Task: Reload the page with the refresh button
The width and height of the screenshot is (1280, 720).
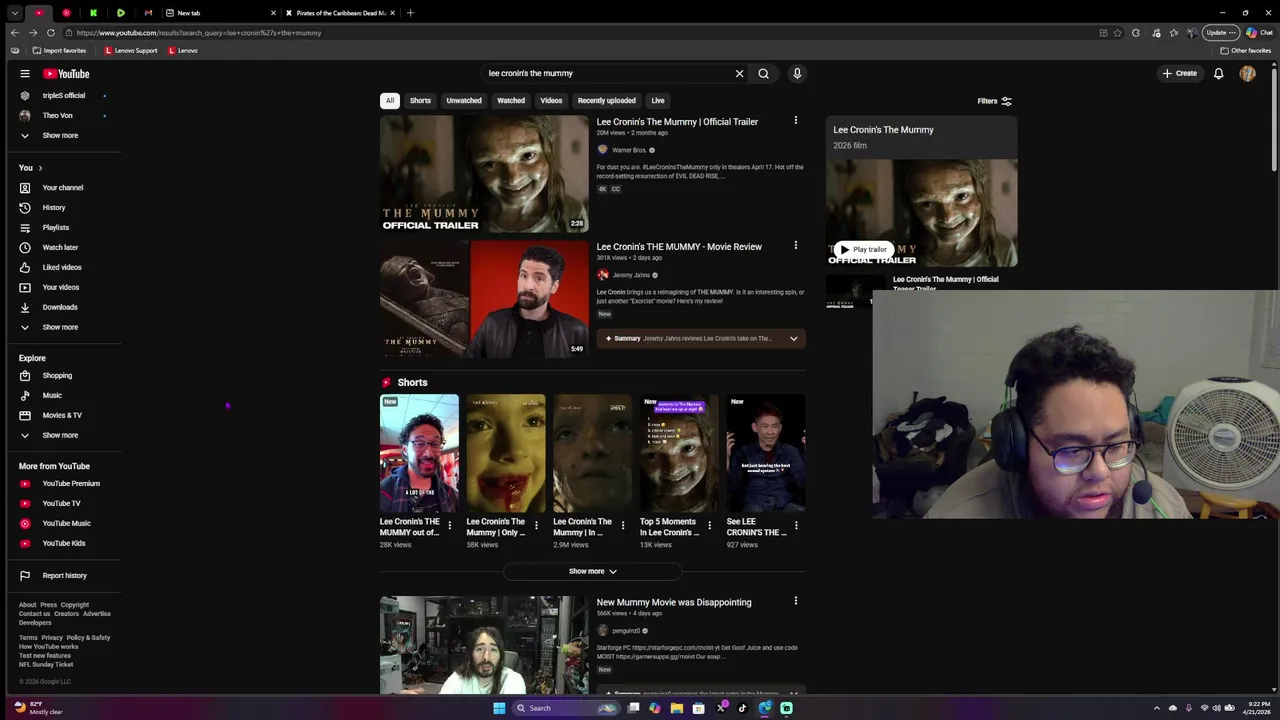Action: point(50,32)
